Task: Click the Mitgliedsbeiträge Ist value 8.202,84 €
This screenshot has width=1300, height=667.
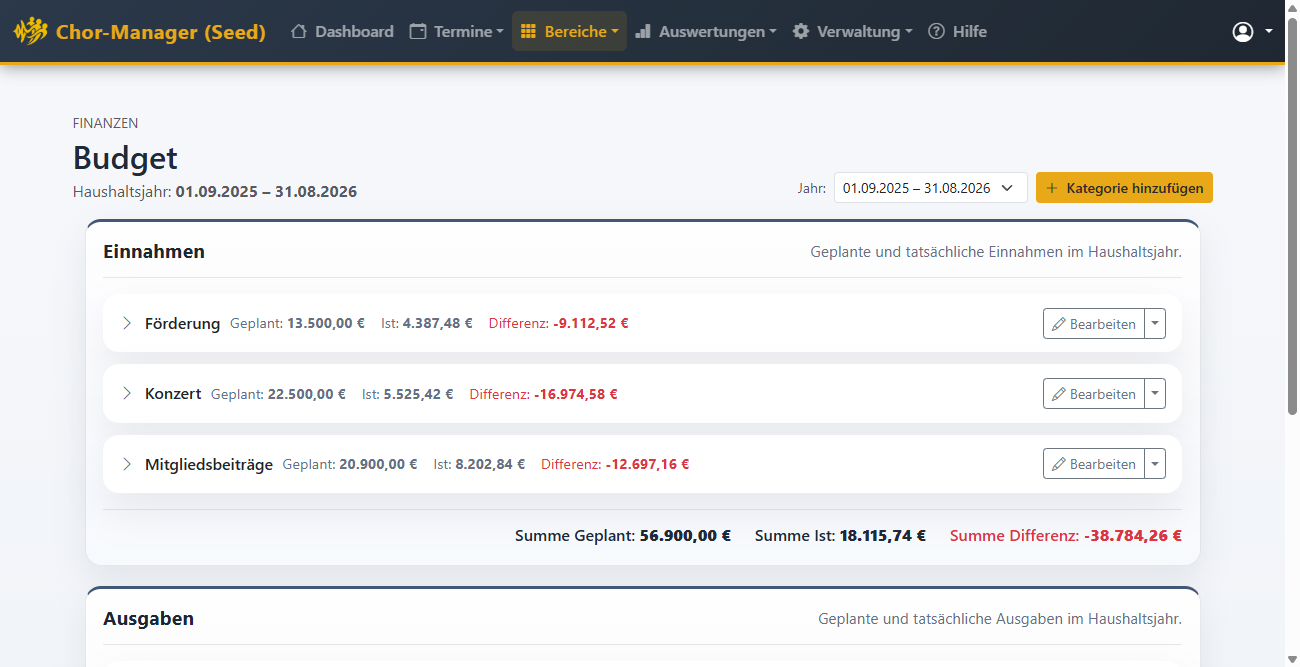Action: click(490, 464)
